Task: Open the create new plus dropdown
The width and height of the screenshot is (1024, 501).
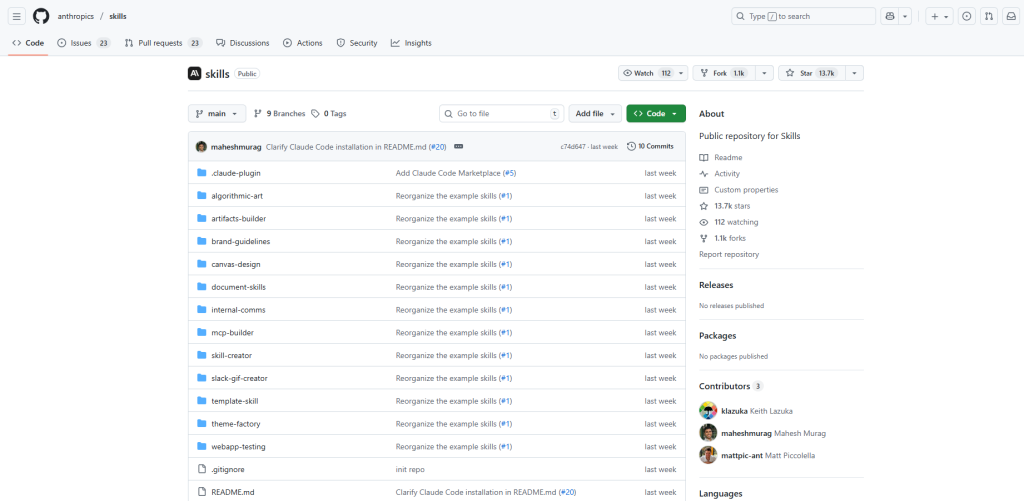Action: [x=939, y=16]
